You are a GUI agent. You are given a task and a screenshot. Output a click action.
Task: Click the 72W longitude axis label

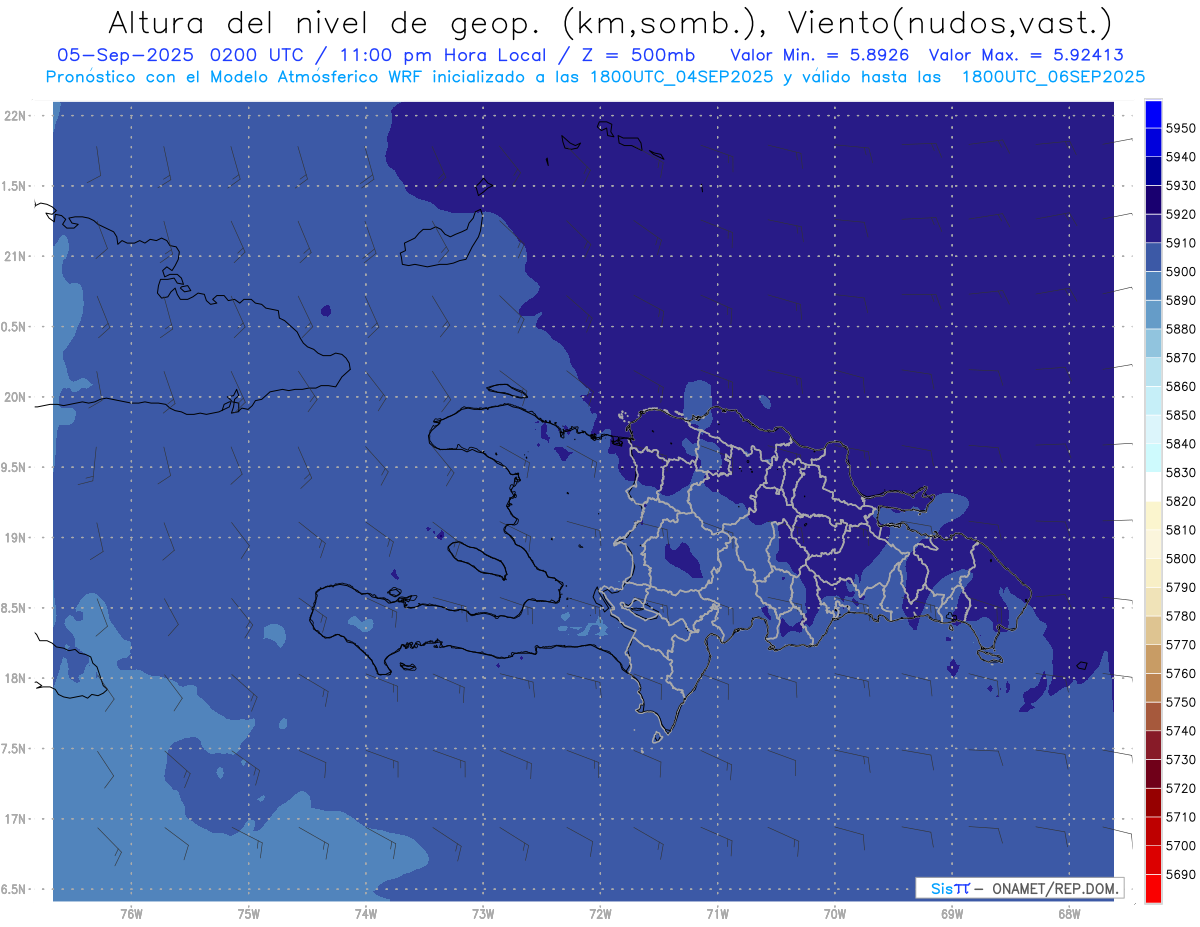point(600,914)
